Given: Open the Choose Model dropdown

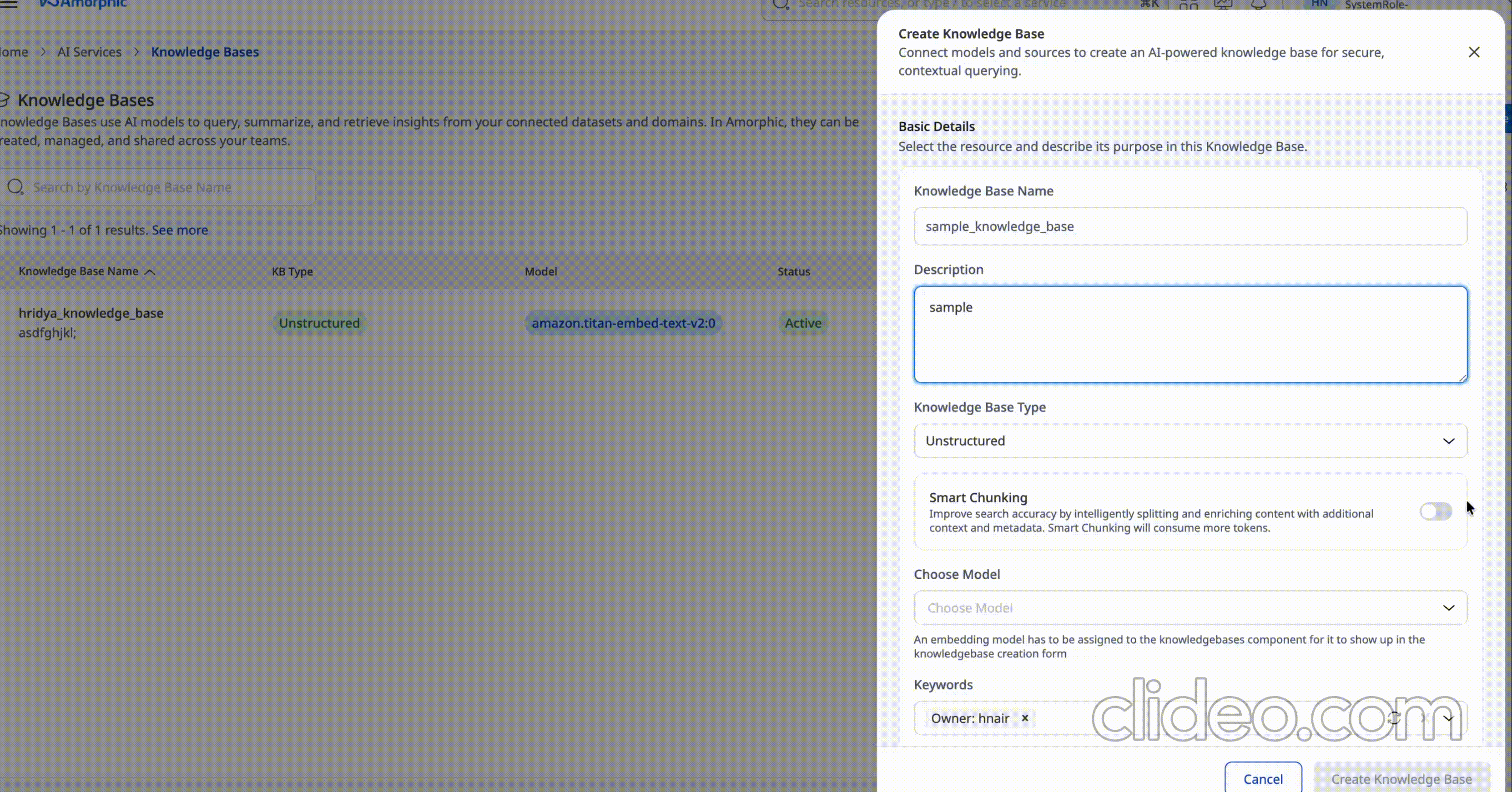Looking at the screenshot, I should 1190,608.
